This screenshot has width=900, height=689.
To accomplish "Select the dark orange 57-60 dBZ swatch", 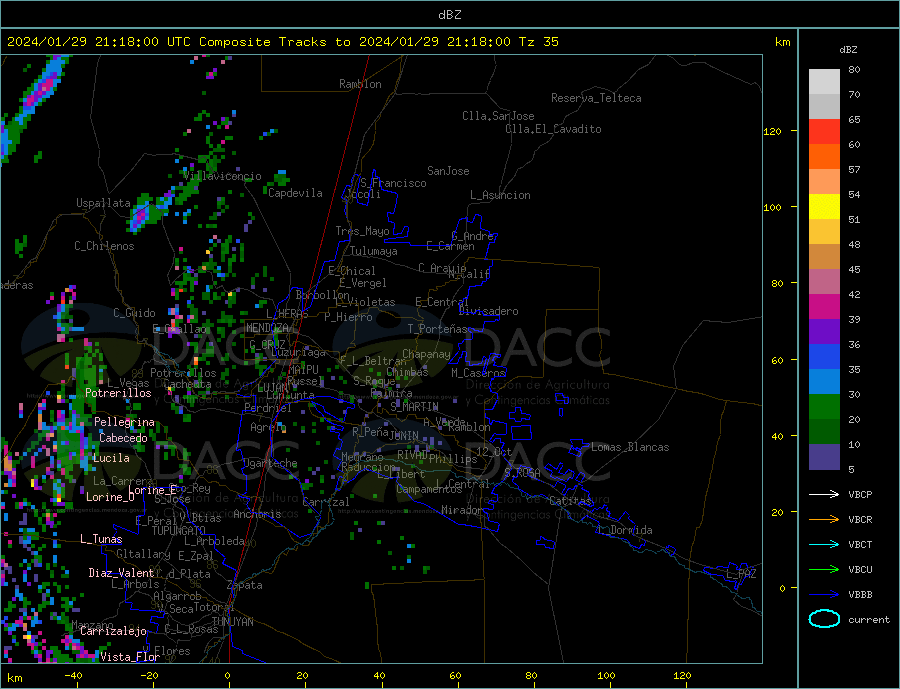I will (824, 157).
